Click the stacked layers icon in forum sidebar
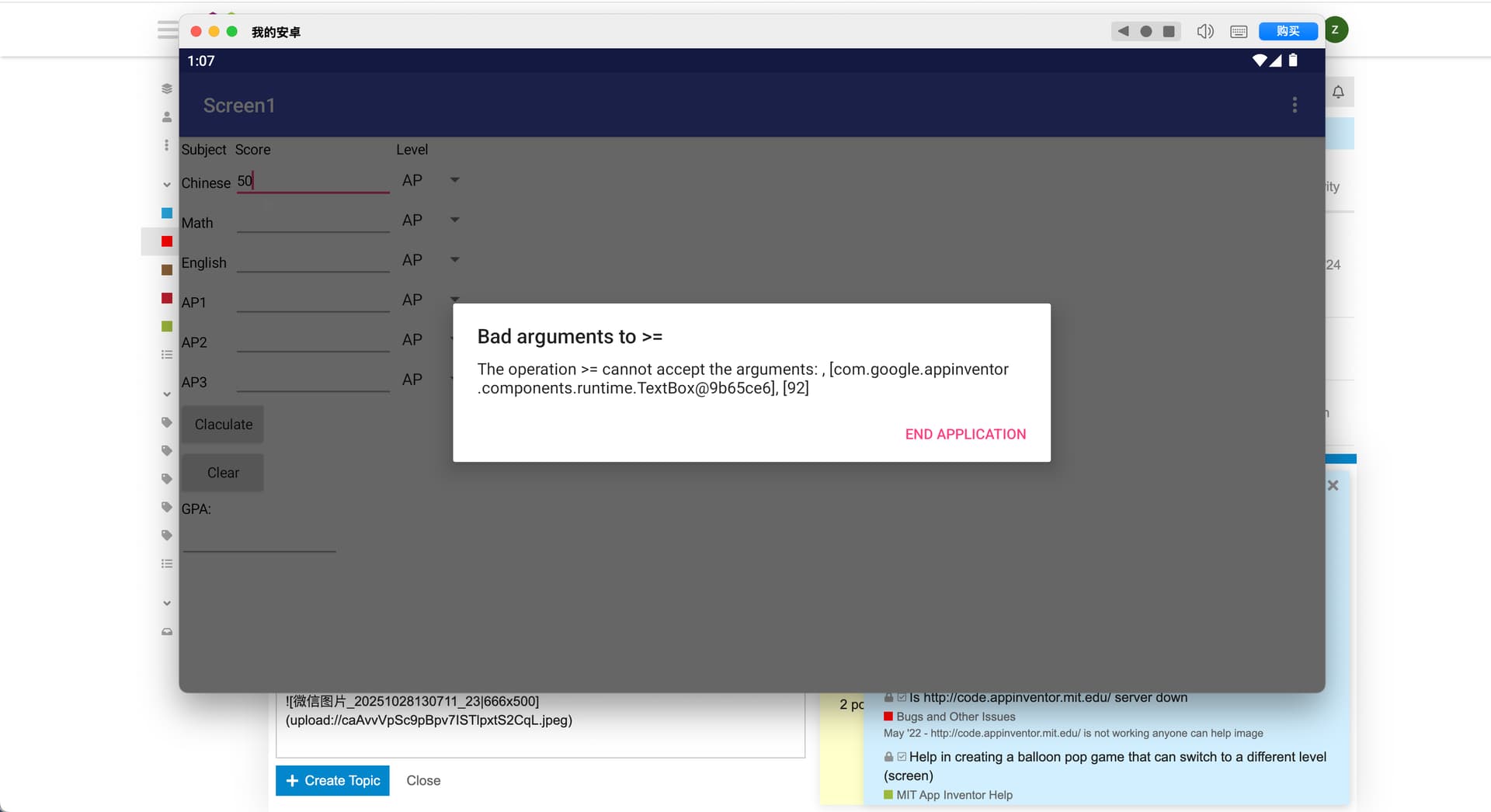 coord(167,88)
